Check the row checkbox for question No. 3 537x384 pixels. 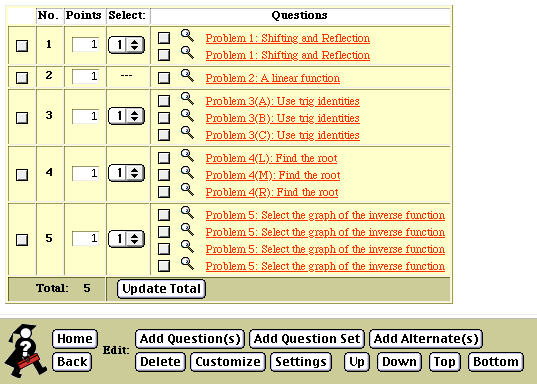22,118
